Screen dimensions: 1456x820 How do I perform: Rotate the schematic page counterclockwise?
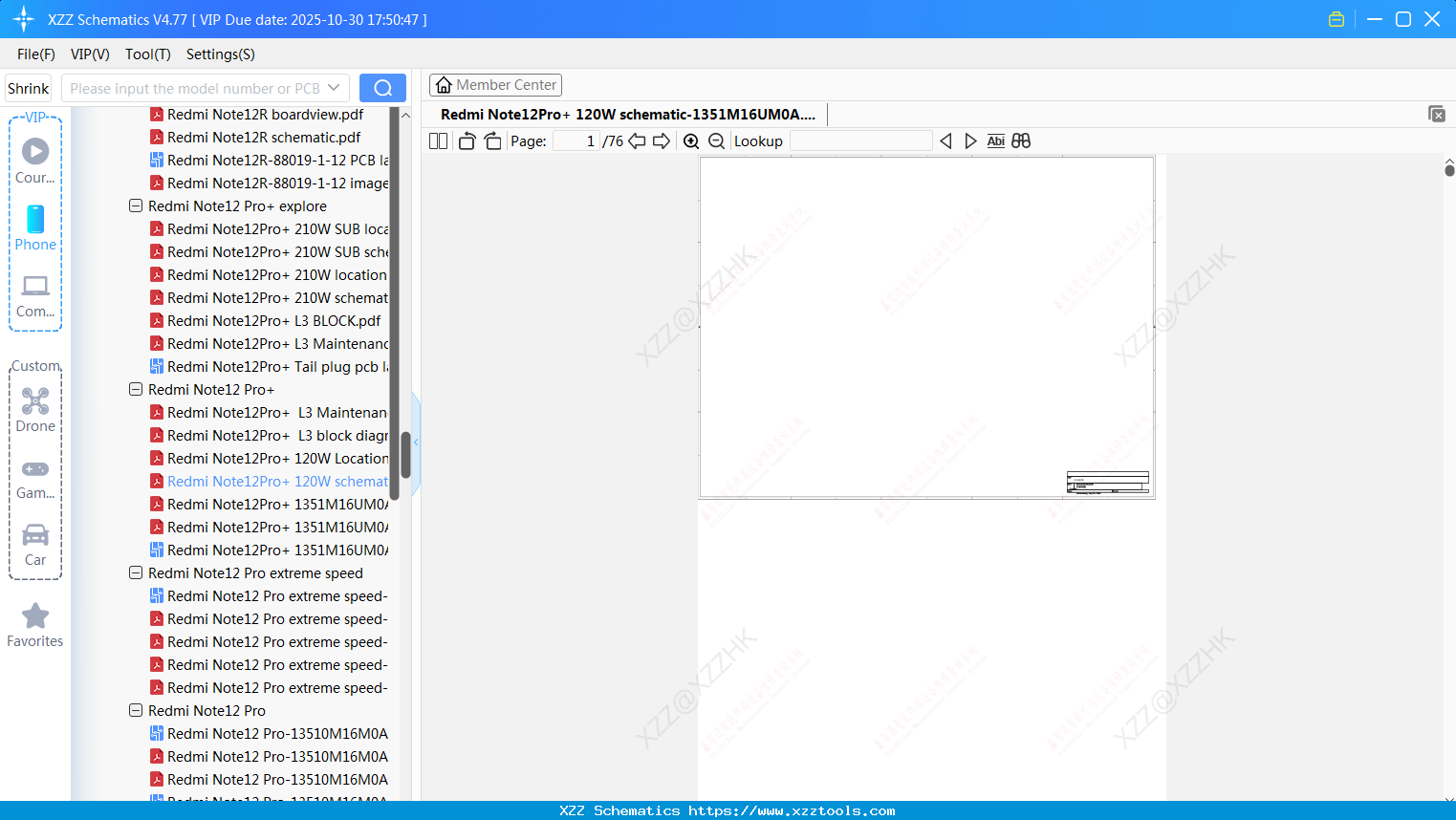467,140
